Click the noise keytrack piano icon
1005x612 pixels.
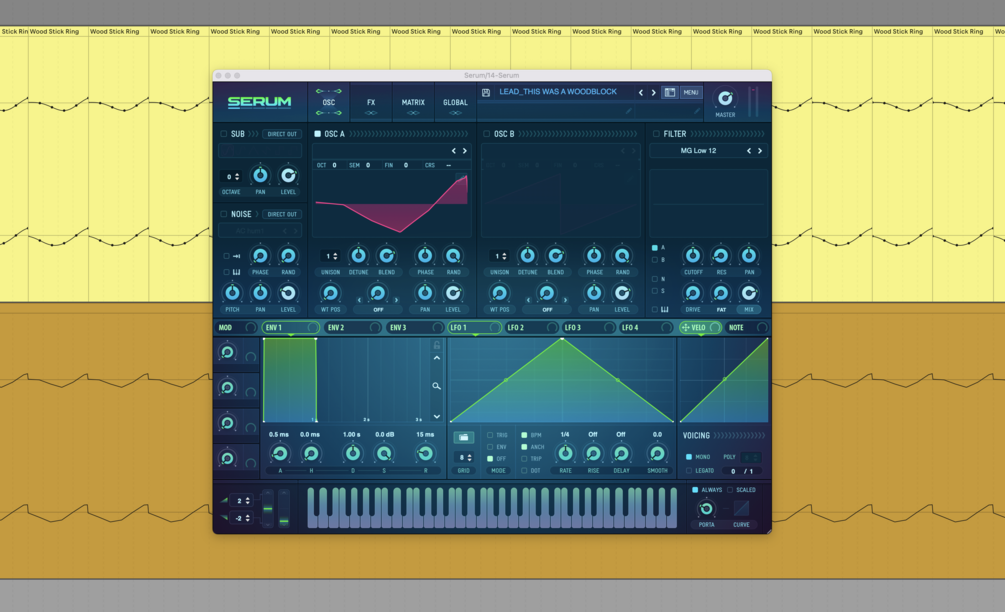237,272
